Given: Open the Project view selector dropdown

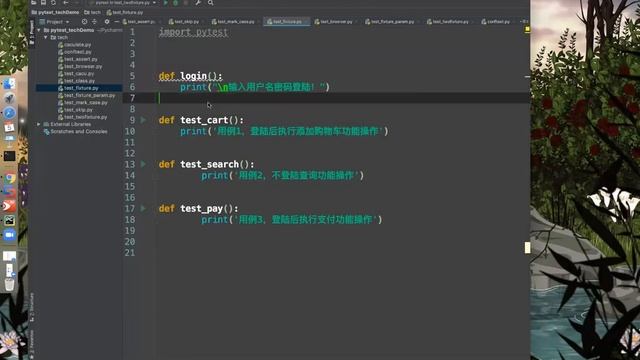Looking at the screenshot, I should coord(55,22).
